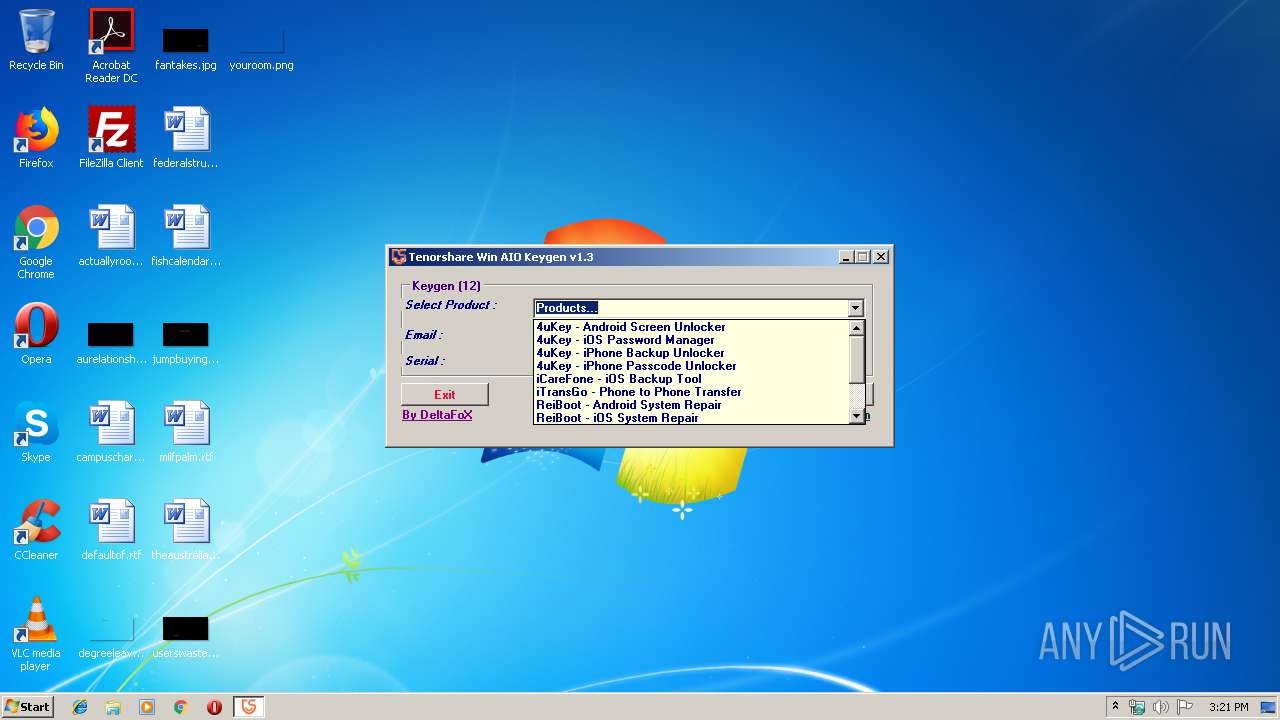Open Google Chrome desktop shortcut
The height and width of the screenshot is (720, 1280).
point(36,242)
